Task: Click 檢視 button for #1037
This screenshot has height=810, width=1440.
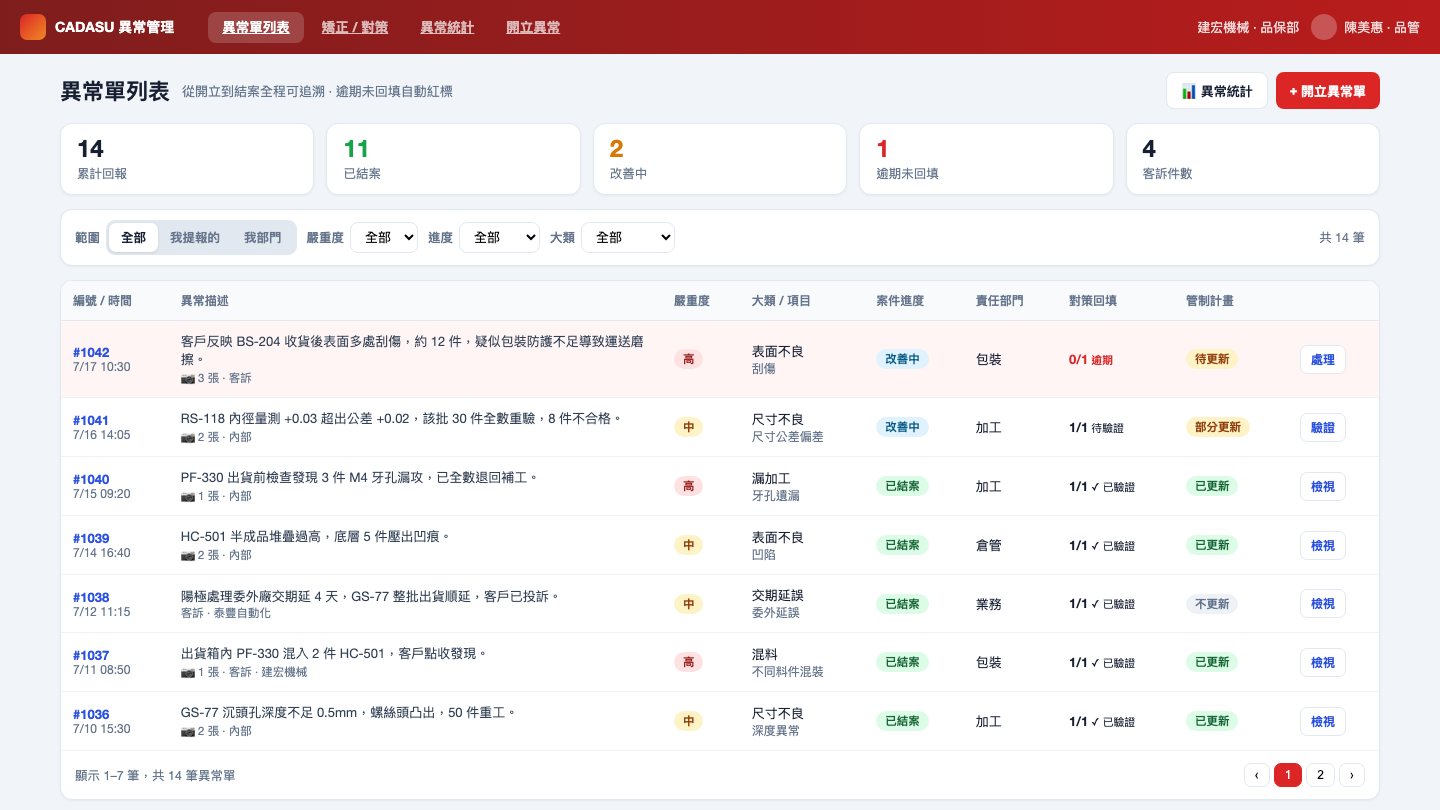Action: (x=1323, y=662)
